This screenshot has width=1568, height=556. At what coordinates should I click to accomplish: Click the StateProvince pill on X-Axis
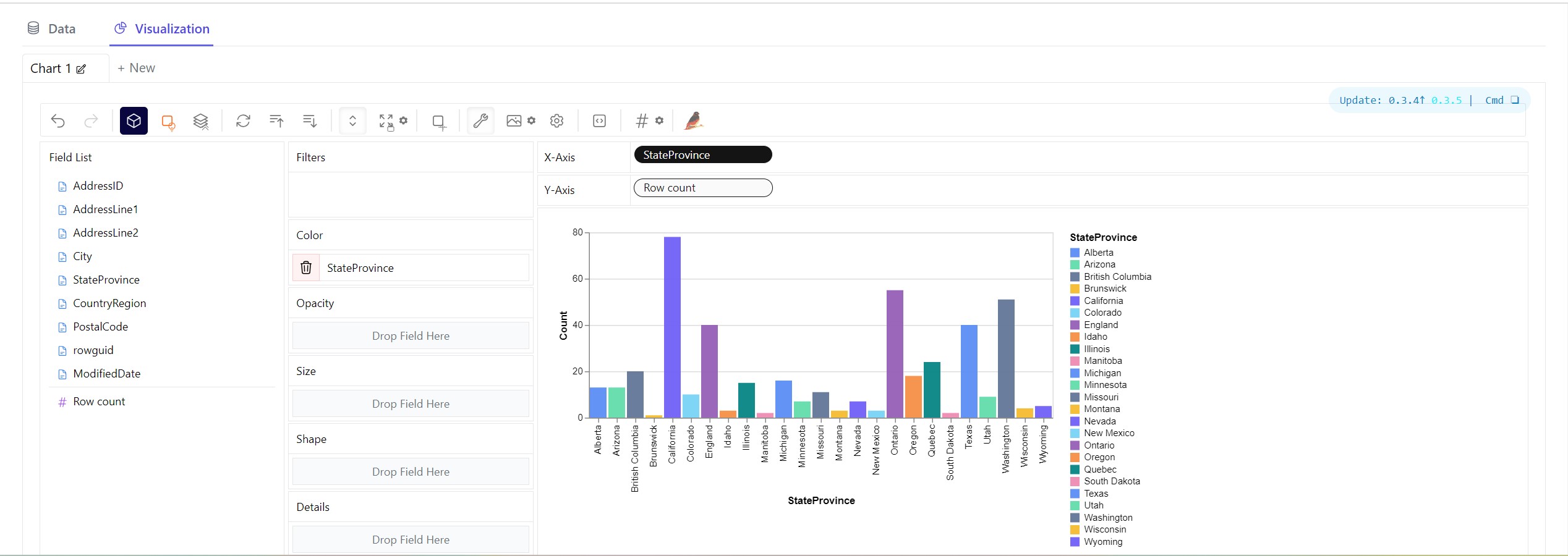pyautogui.click(x=703, y=154)
